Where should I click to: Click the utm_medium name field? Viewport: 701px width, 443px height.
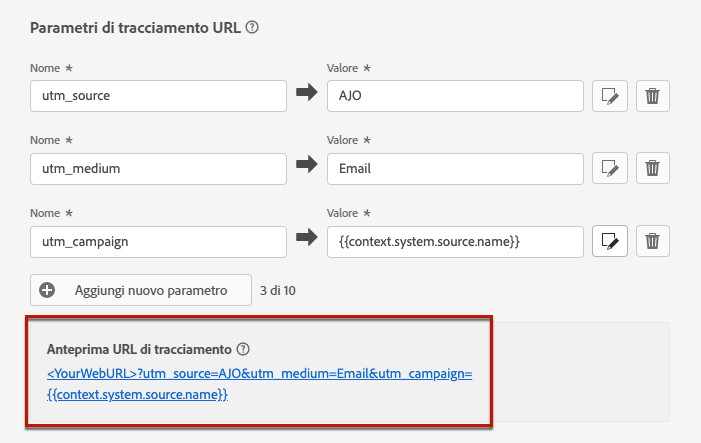coord(158,169)
